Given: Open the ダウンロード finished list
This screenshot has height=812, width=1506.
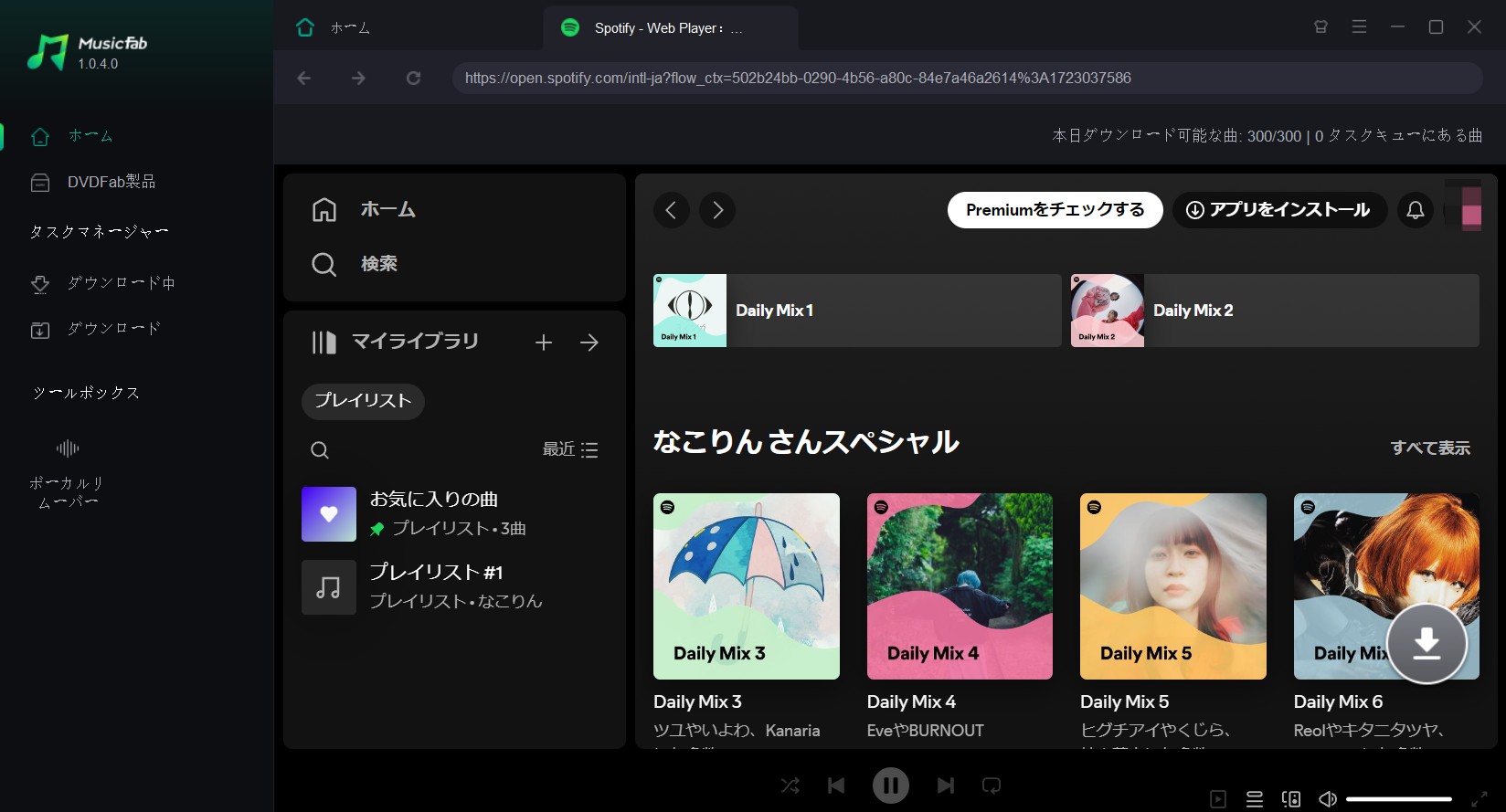Looking at the screenshot, I should click(95, 329).
